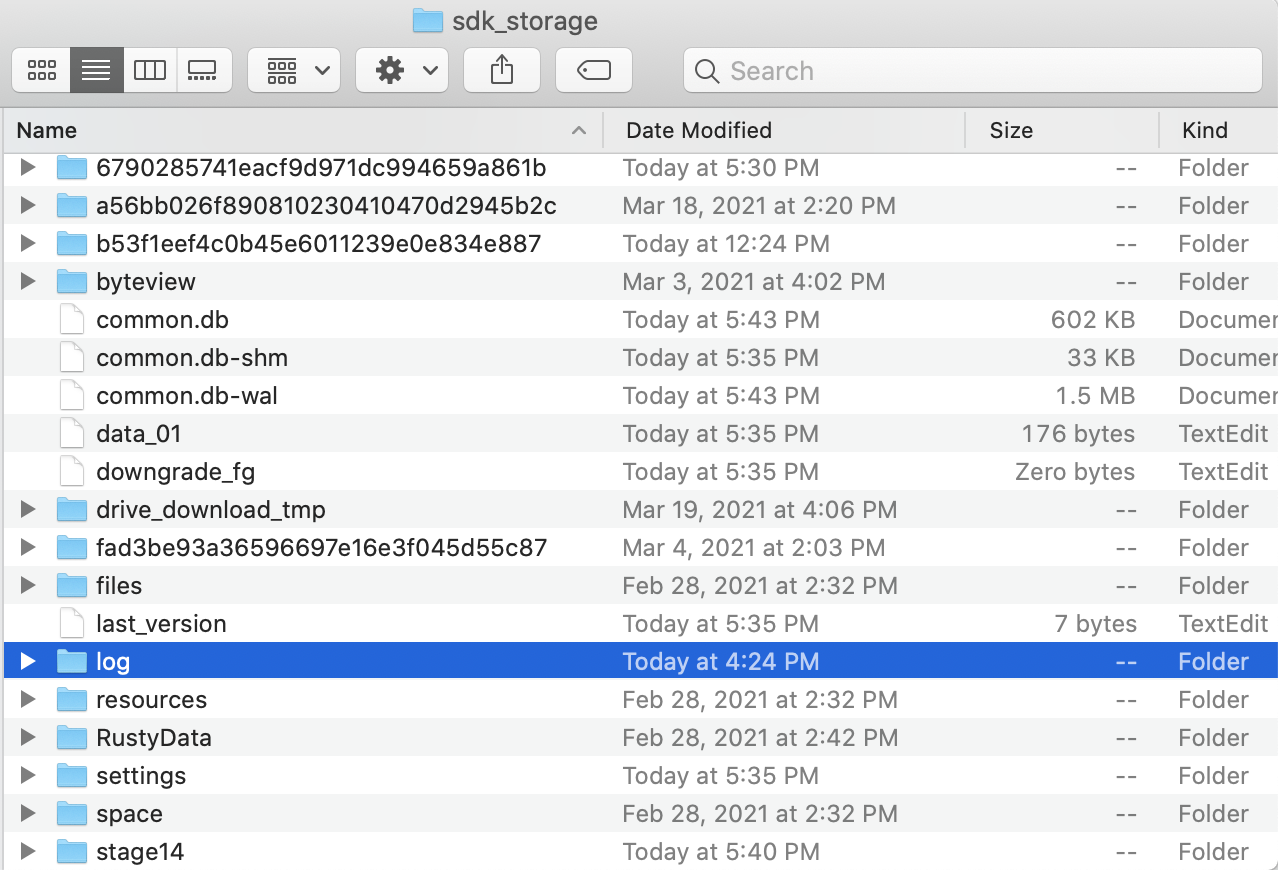Viewport: 1278px width, 870px height.
Task: Expand the RustyData folder
Action: click(x=28, y=738)
